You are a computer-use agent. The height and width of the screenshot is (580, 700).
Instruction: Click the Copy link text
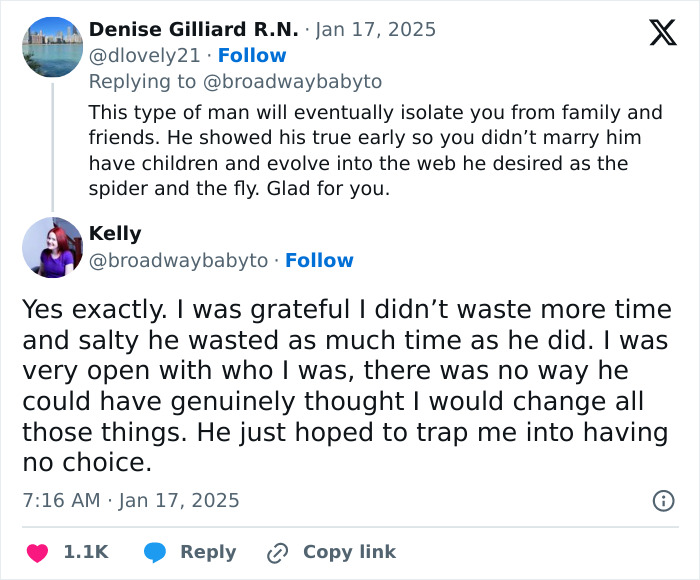pyautogui.click(x=349, y=552)
